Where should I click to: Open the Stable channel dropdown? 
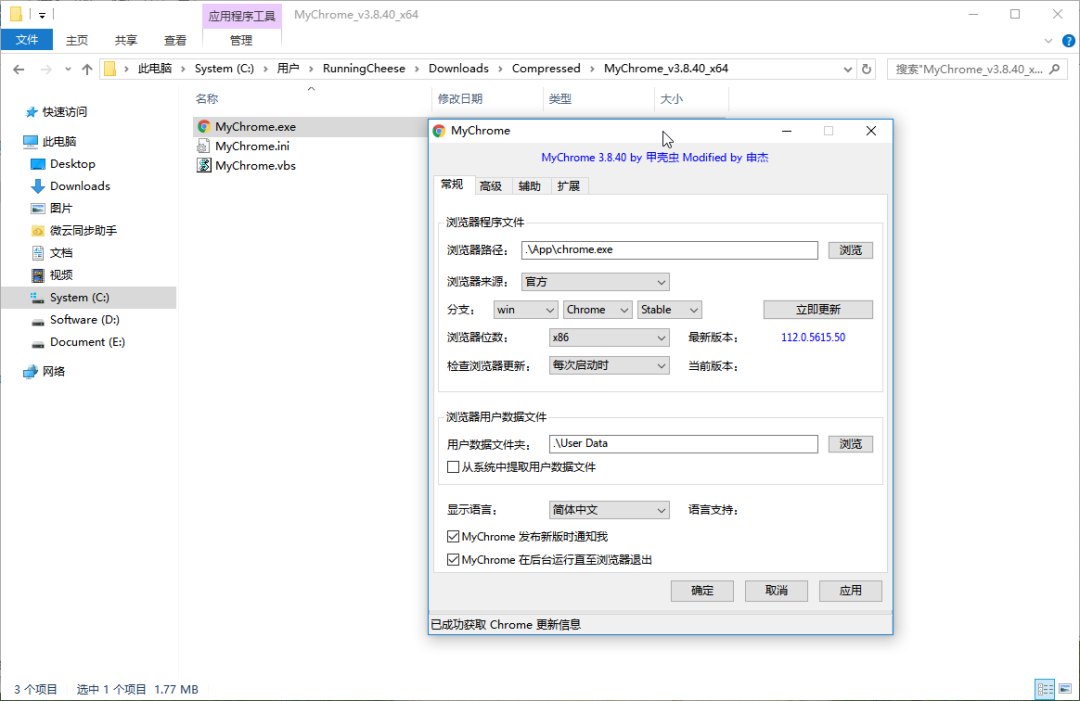point(669,310)
